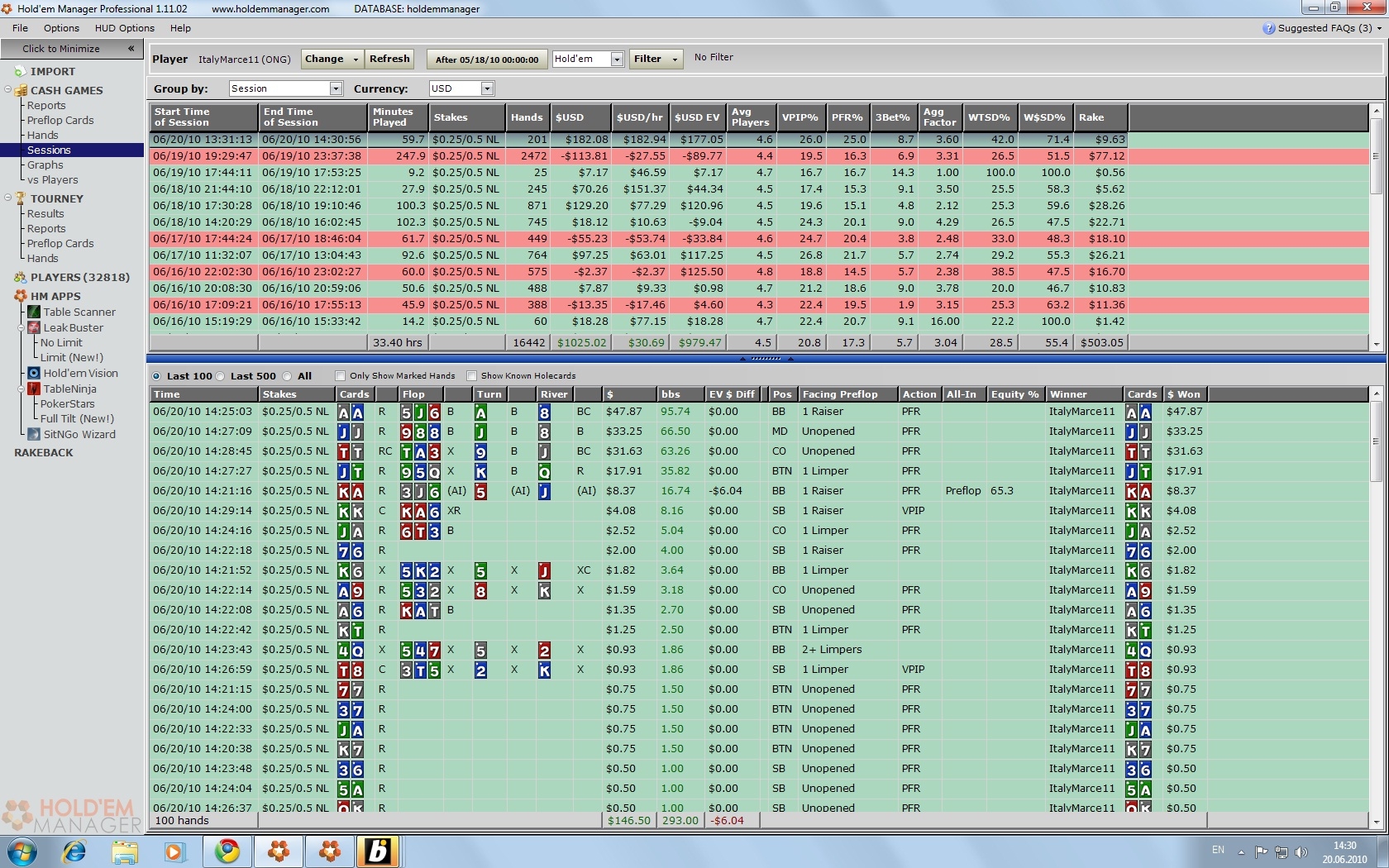
Task: Select vs Players tree item
Action: pos(53,179)
